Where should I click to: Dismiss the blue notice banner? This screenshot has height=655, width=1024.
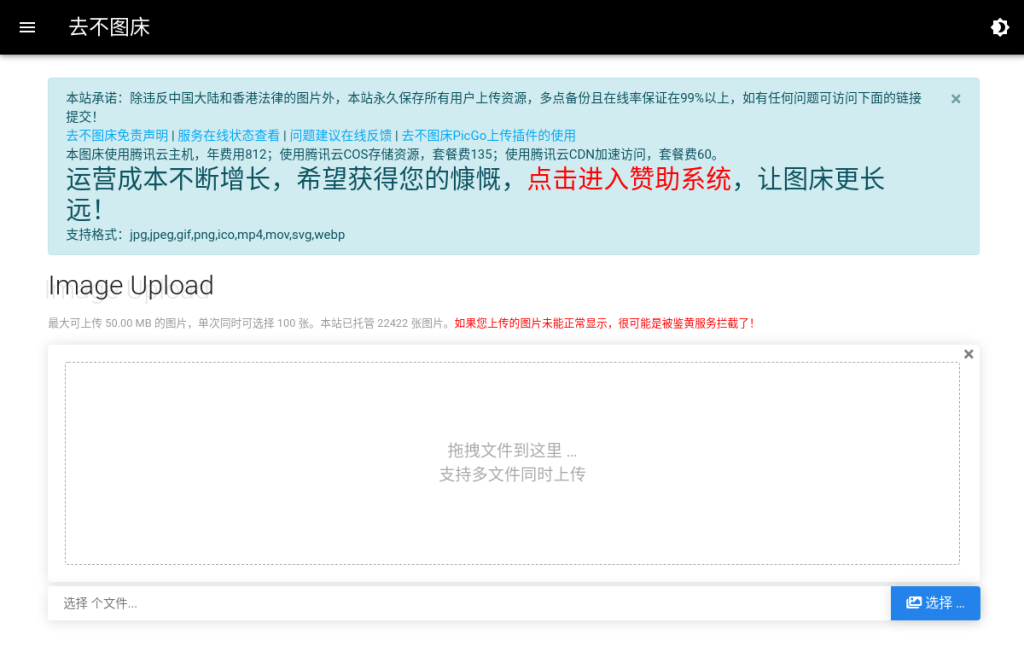(x=955, y=99)
